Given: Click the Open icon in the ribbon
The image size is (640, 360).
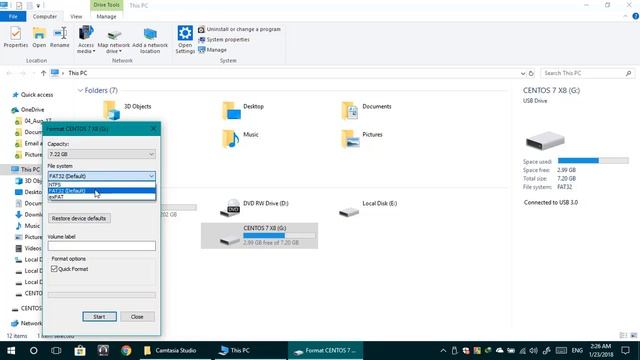Looking at the screenshot, I should (x=39, y=37).
